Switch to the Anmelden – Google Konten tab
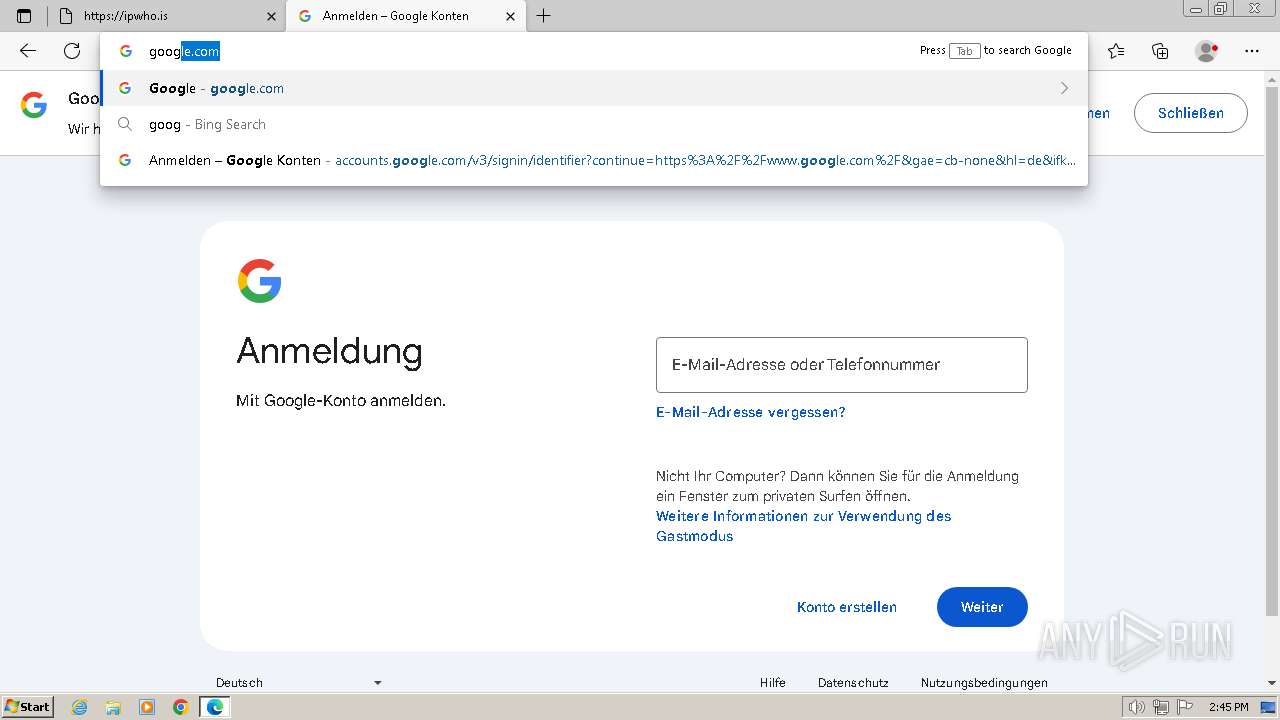The image size is (1280, 720). [x=405, y=16]
